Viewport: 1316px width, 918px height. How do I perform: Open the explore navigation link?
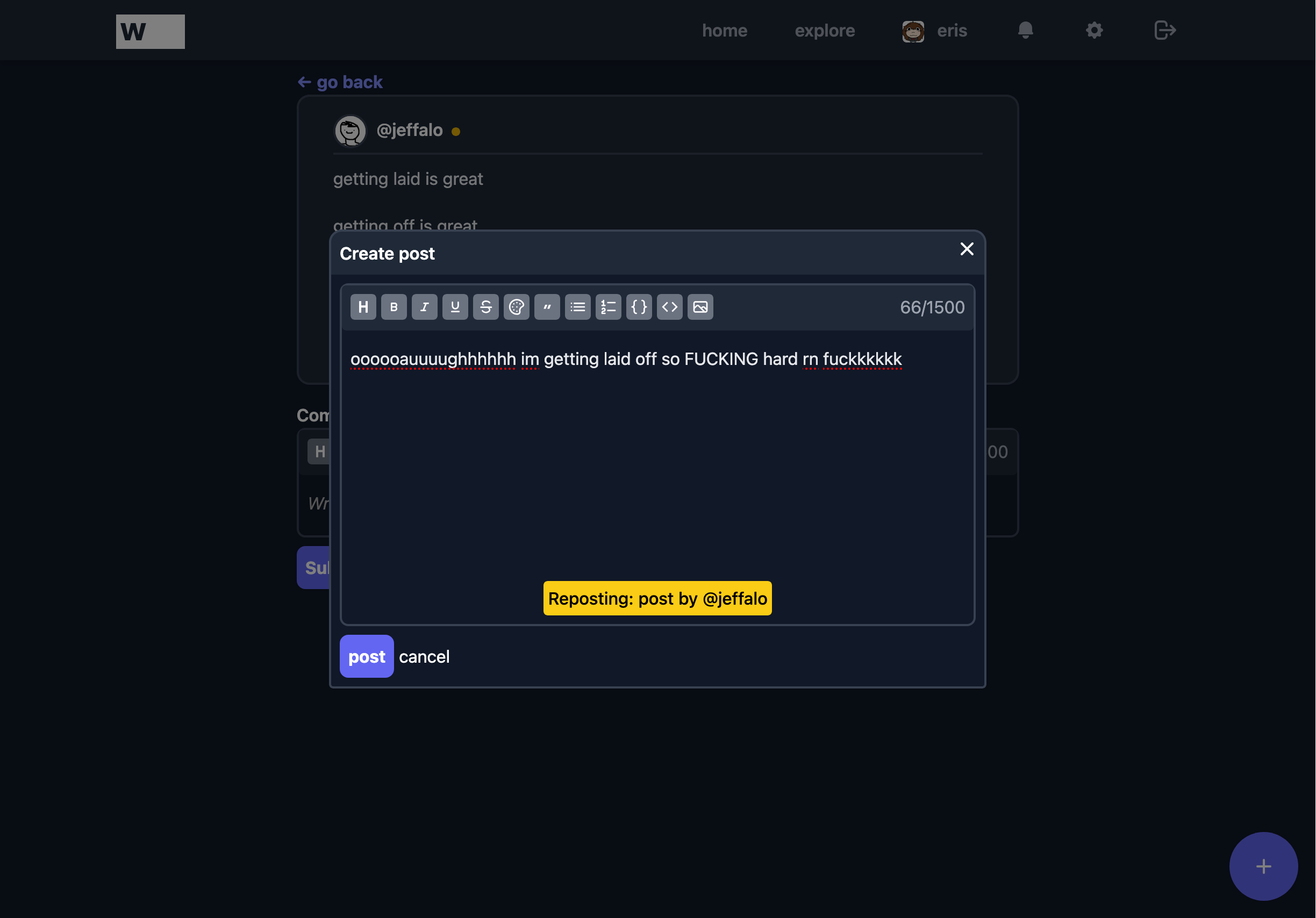pos(824,31)
